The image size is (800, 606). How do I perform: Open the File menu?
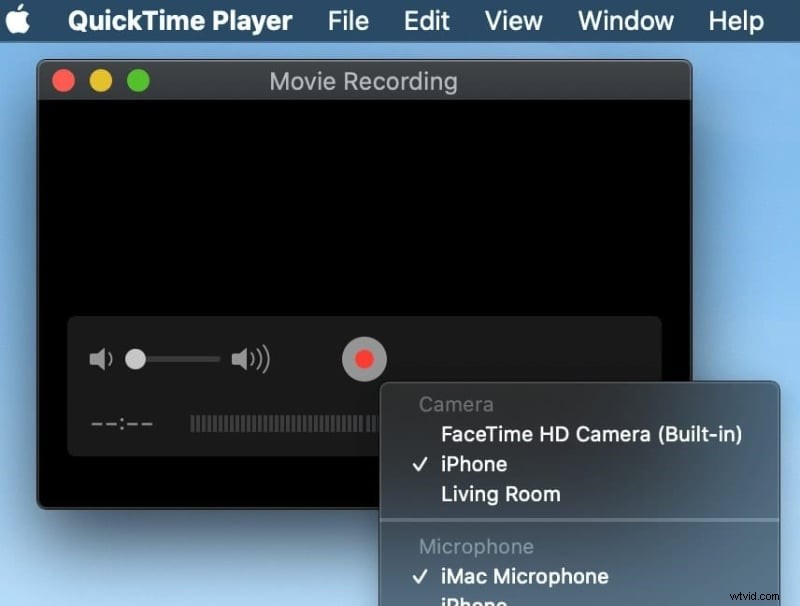347,20
